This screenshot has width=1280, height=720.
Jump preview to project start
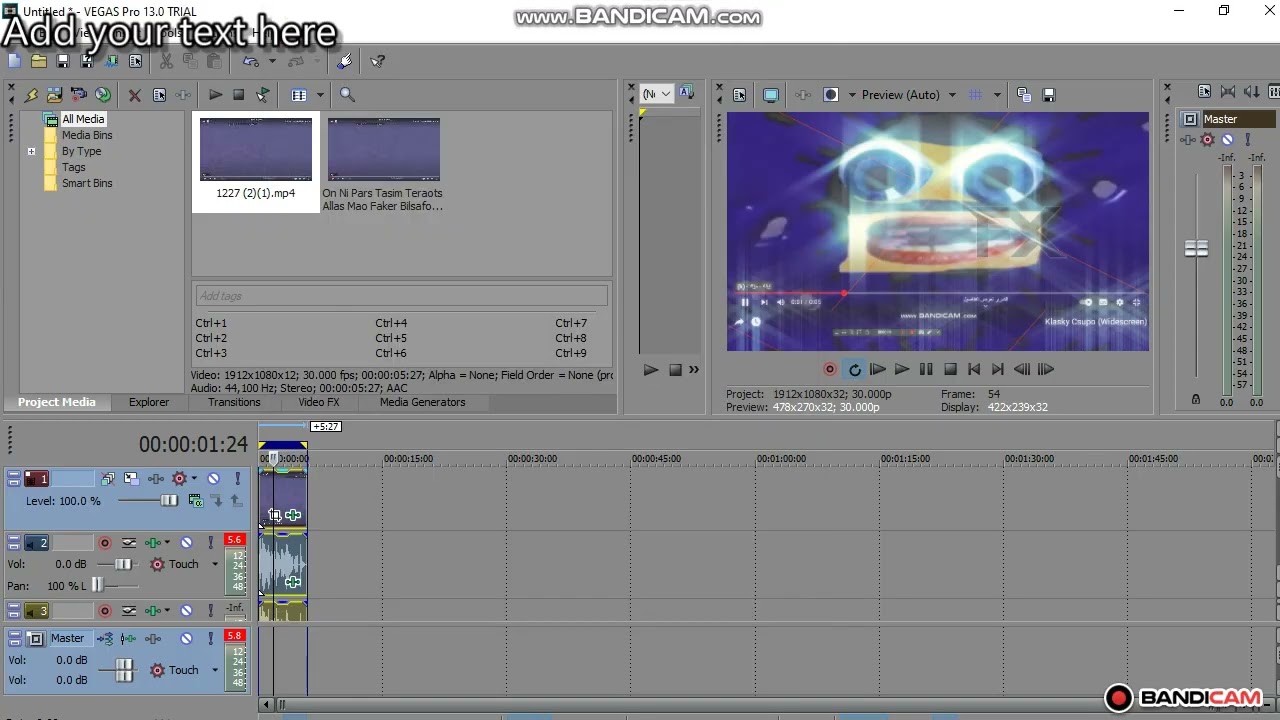974,370
